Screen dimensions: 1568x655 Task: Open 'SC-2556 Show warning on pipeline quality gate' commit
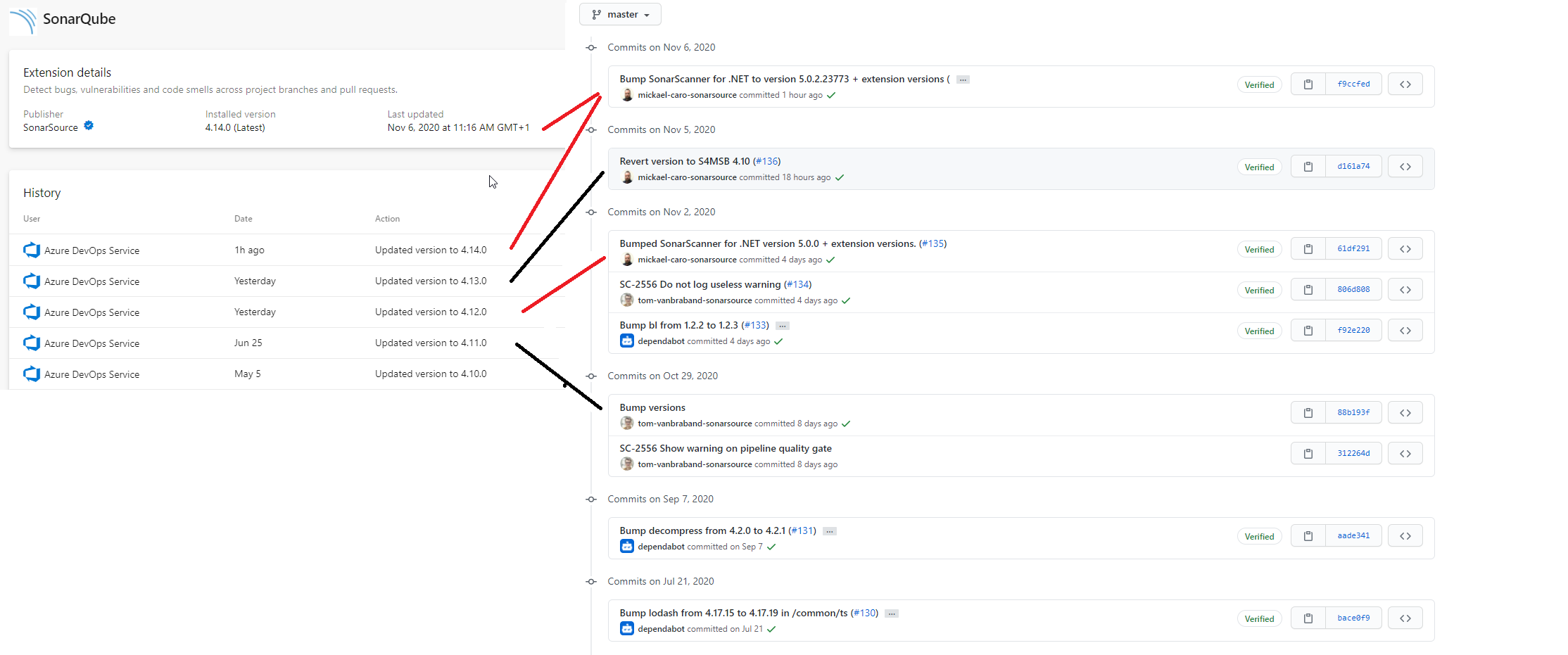click(x=726, y=448)
